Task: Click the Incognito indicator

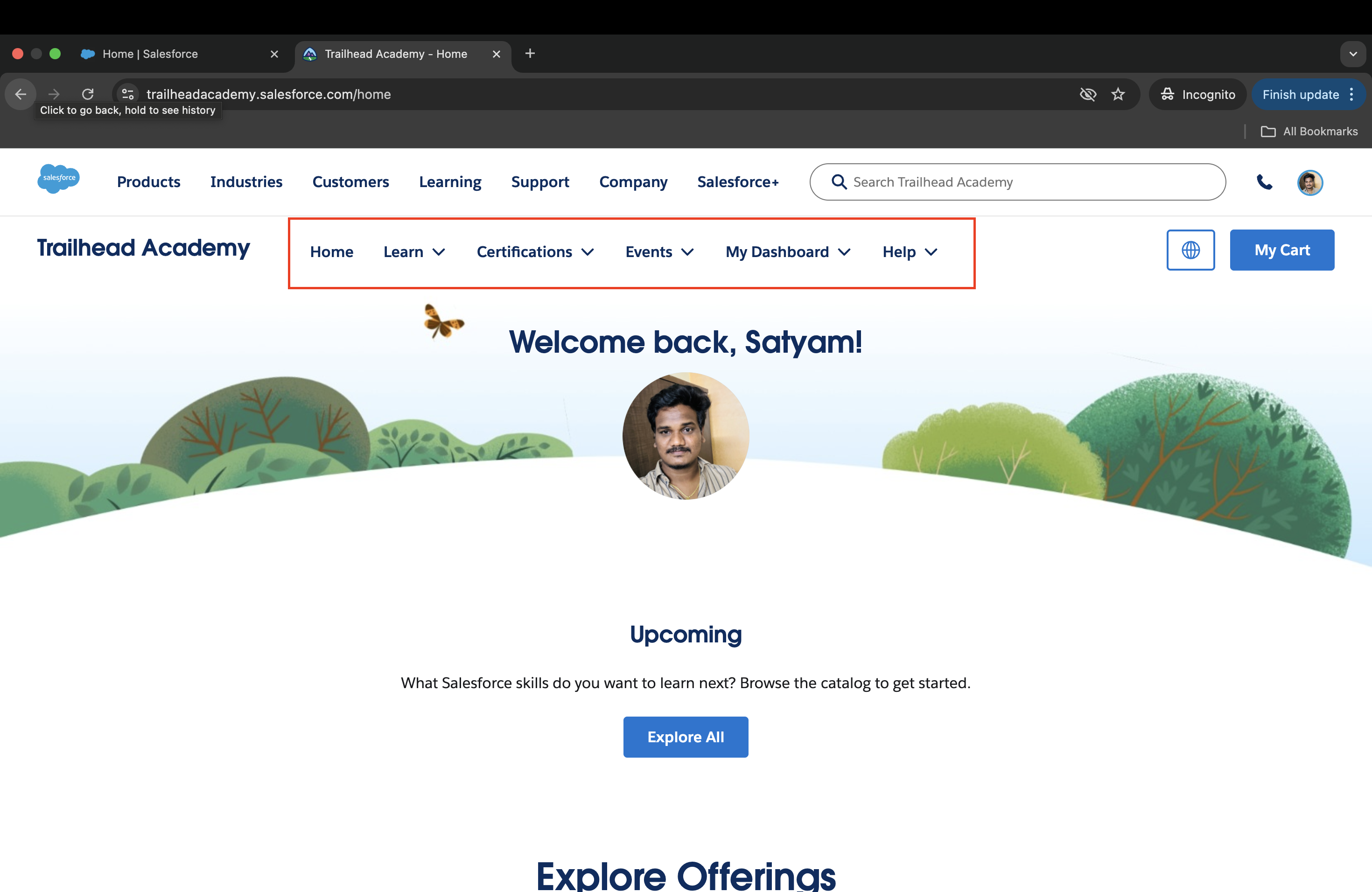Action: point(1197,95)
